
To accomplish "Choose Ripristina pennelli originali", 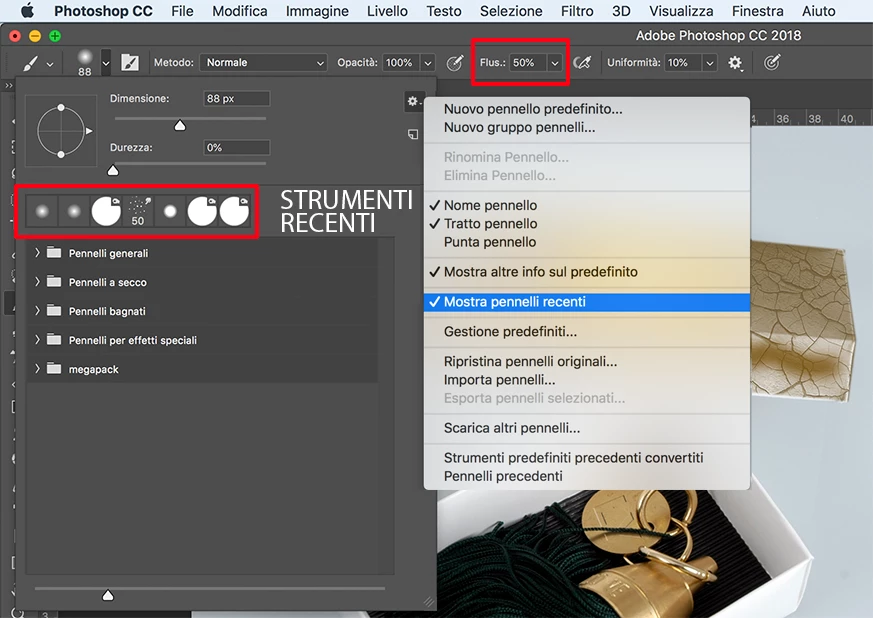I will click(x=587, y=361).
